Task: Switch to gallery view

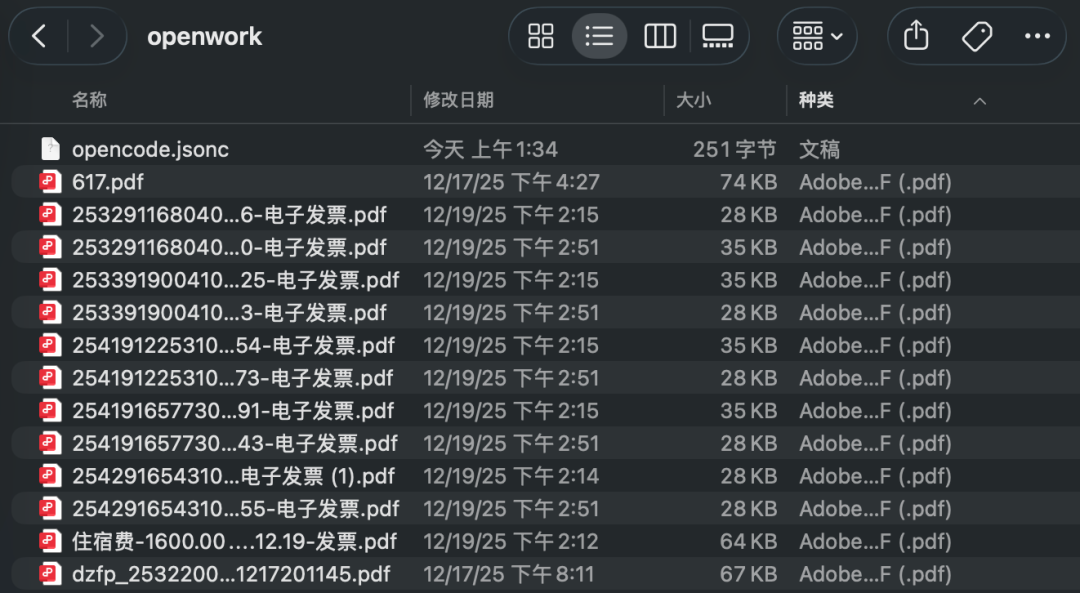Action: 717,37
